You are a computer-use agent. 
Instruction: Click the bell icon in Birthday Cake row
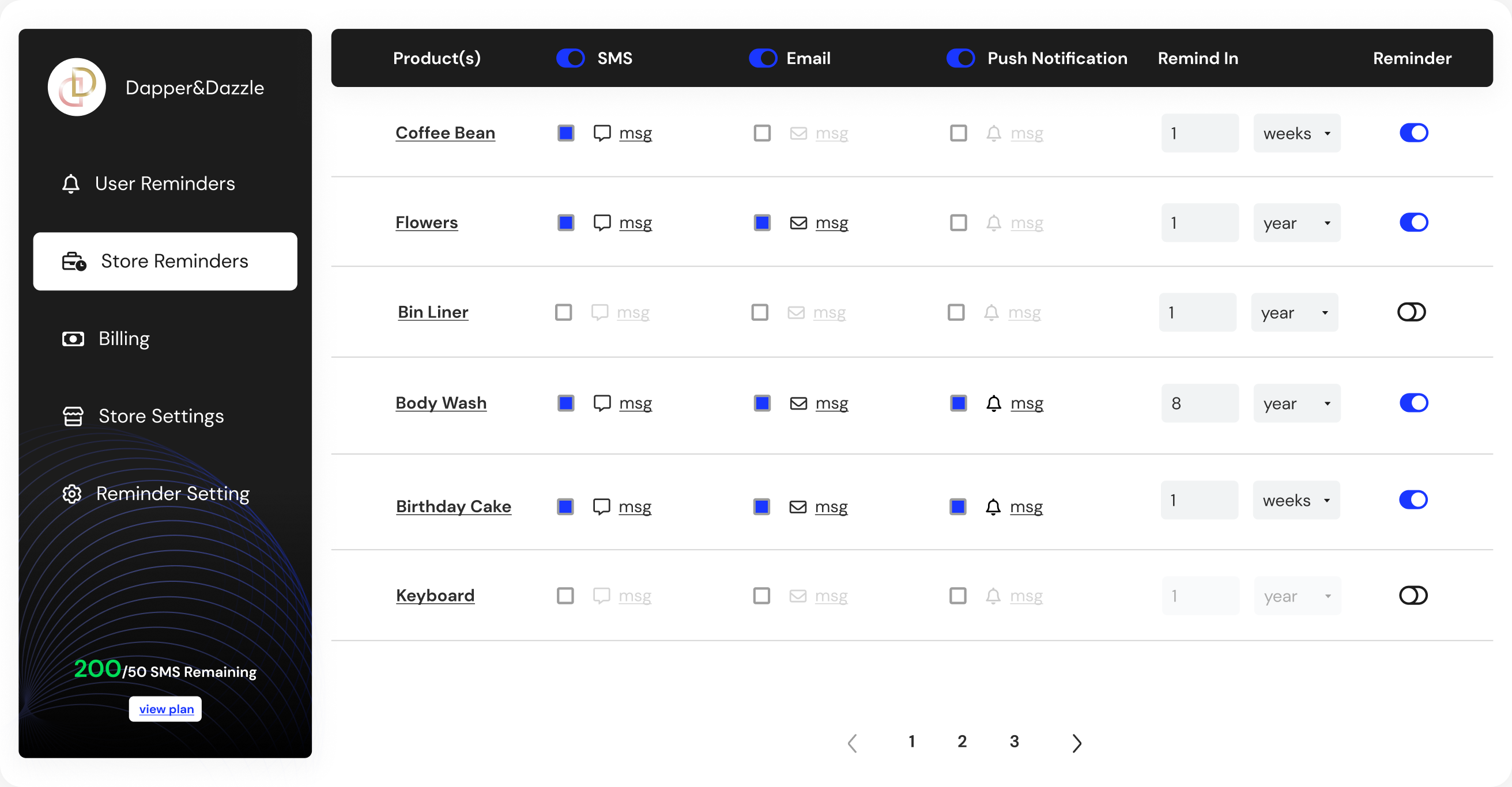(993, 506)
